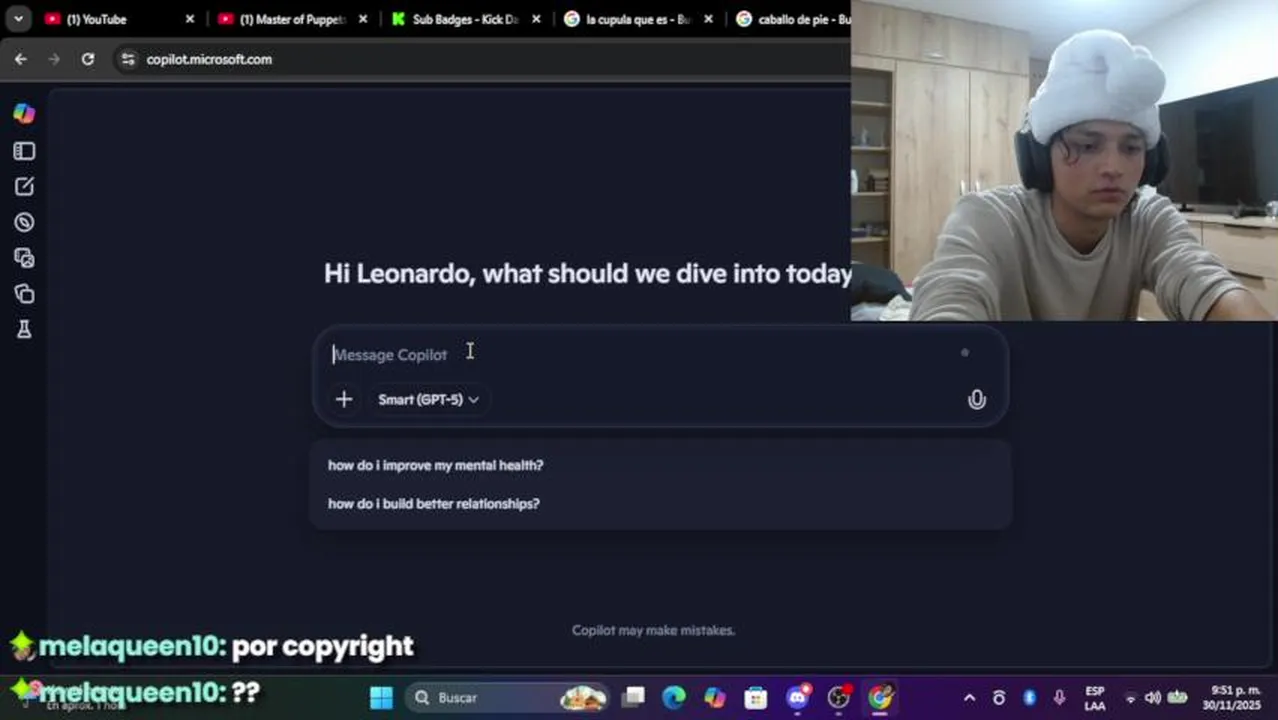Viewport: 1278px width, 720px height.
Task: Open the volume speaker tray icon
Action: (1153, 698)
